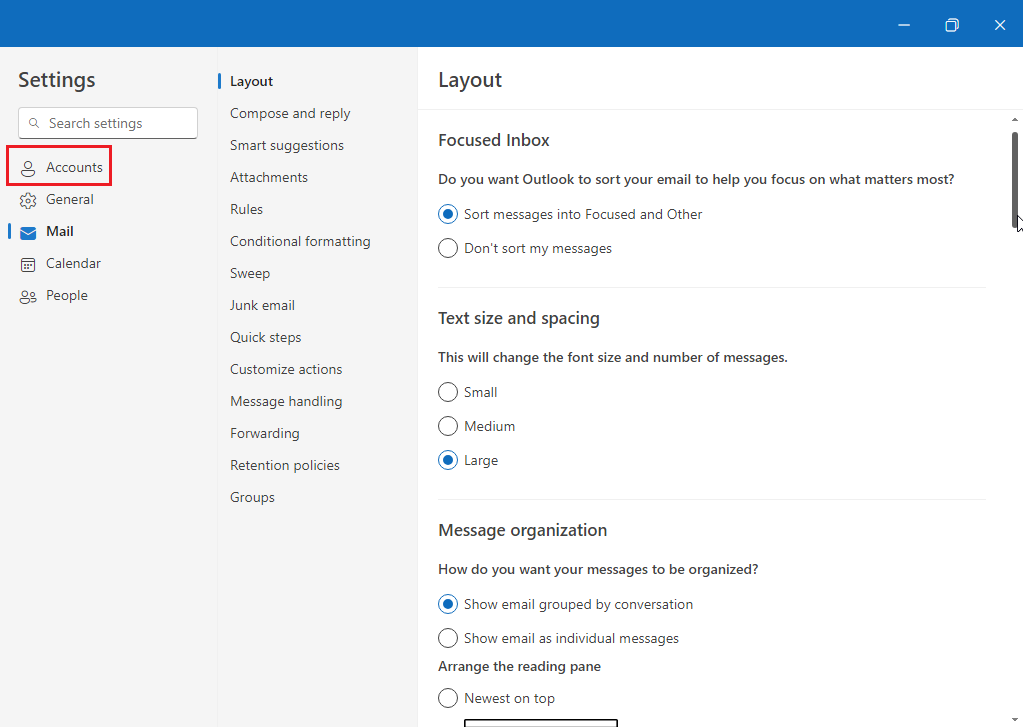Click the Accounts person icon

coord(28,168)
